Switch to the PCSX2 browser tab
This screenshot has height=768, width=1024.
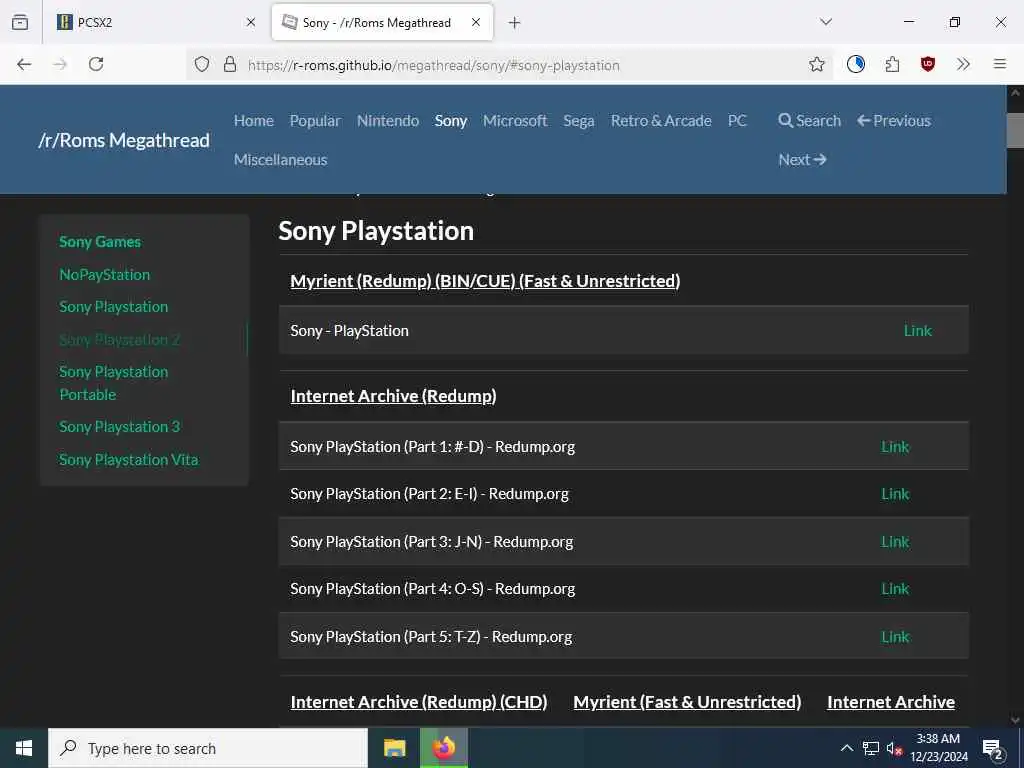(156, 22)
